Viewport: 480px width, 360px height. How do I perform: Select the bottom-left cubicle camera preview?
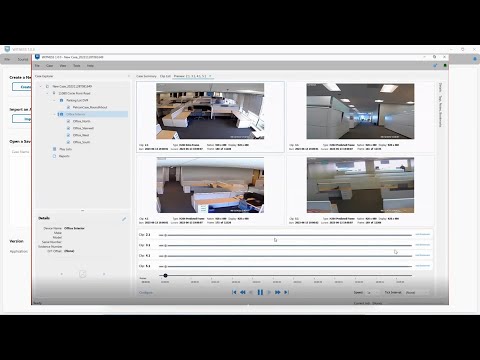coord(210,185)
